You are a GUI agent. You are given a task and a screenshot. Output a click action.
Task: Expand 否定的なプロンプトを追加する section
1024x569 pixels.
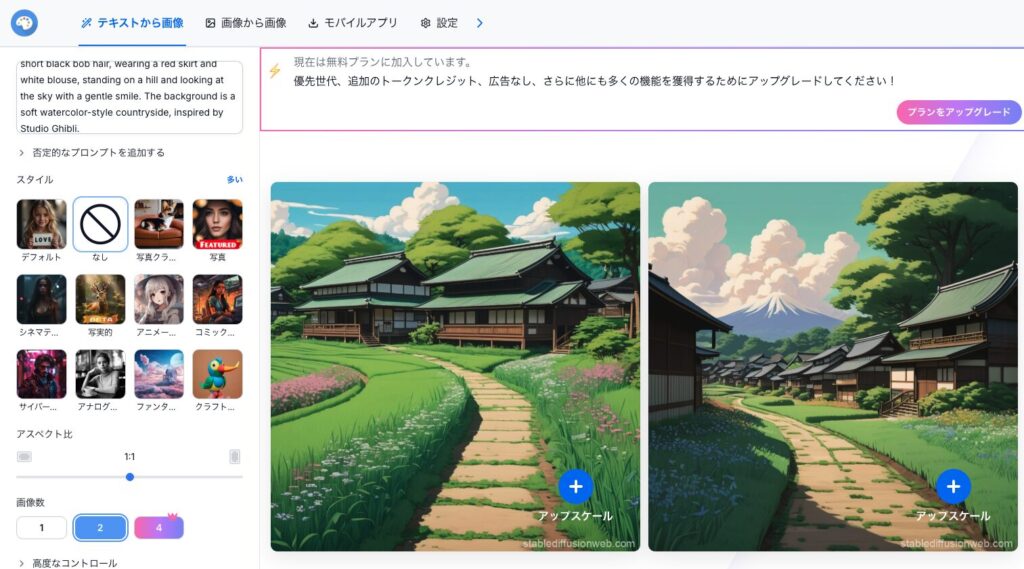[90, 153]
